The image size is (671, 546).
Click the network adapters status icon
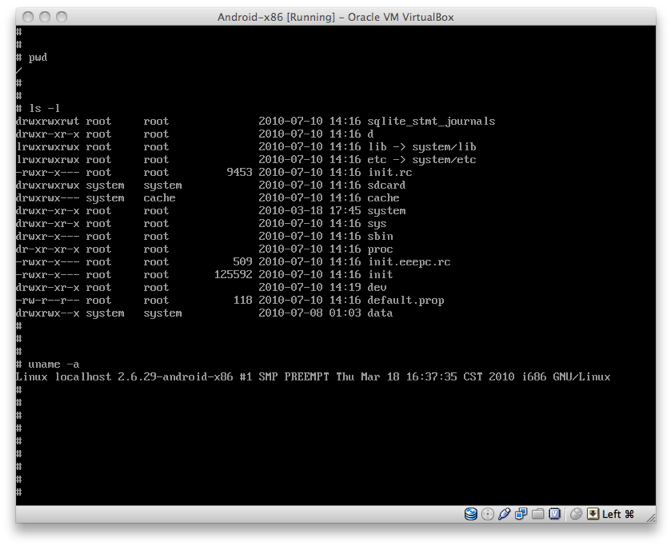tap(521, 514)
